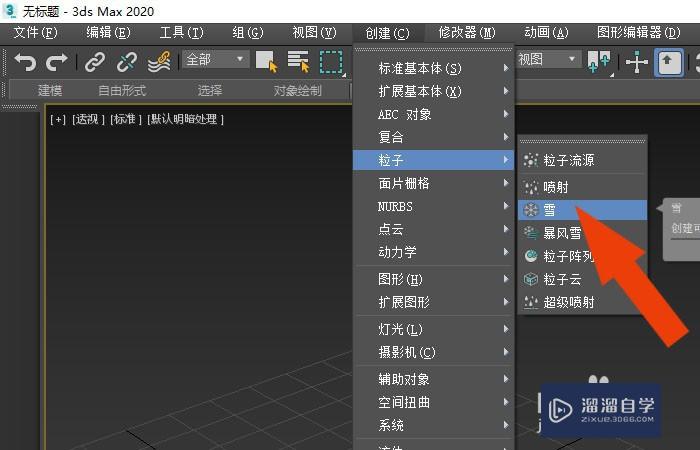Open the 图形编辑器(D) menu
Viewport: 700px width, 450px height.
(639, 33)
